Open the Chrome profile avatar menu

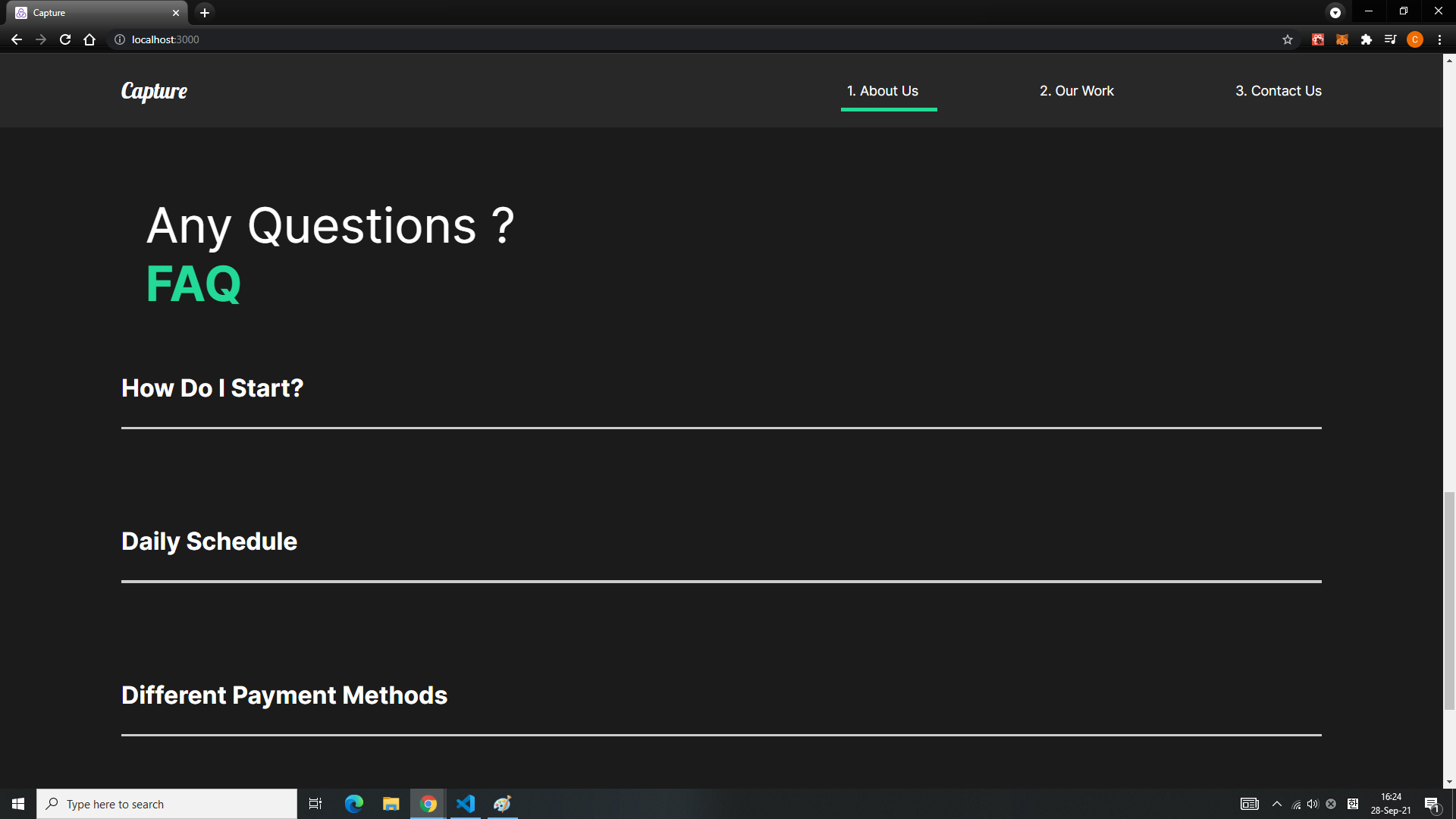1415,39
